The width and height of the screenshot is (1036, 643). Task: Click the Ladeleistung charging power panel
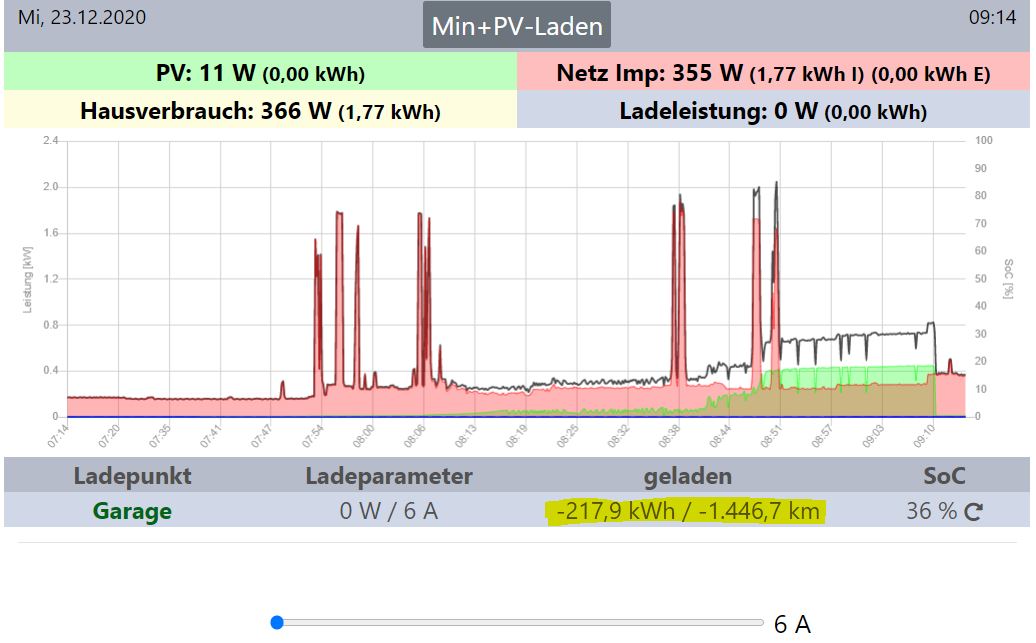point(773,109)
